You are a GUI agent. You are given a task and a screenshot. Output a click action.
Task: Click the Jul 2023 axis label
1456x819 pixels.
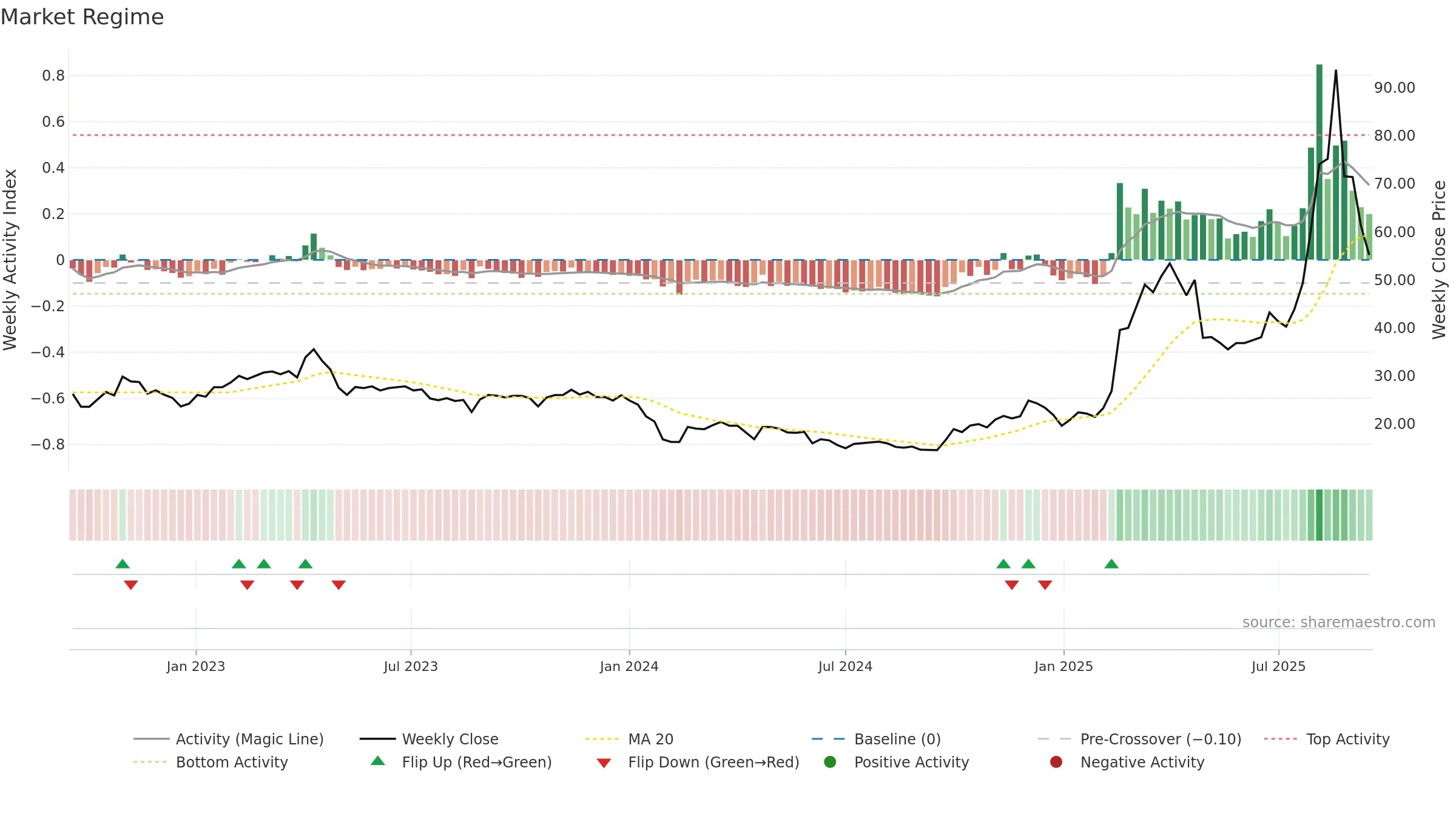(411, 666)
